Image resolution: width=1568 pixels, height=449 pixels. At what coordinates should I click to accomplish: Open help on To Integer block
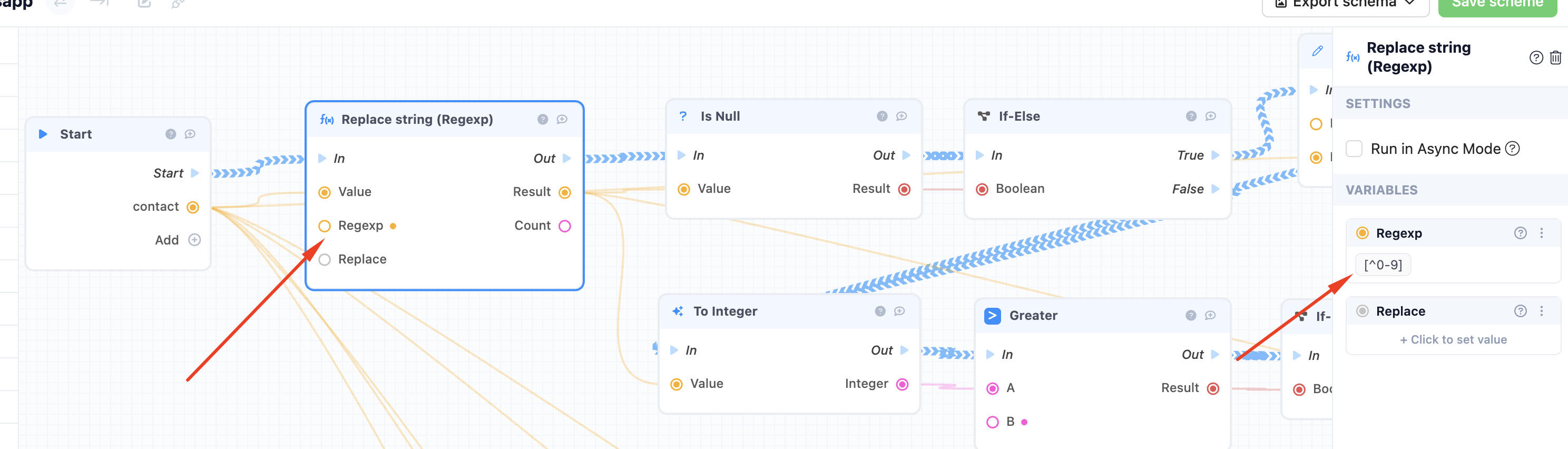[x=880, y=311]
